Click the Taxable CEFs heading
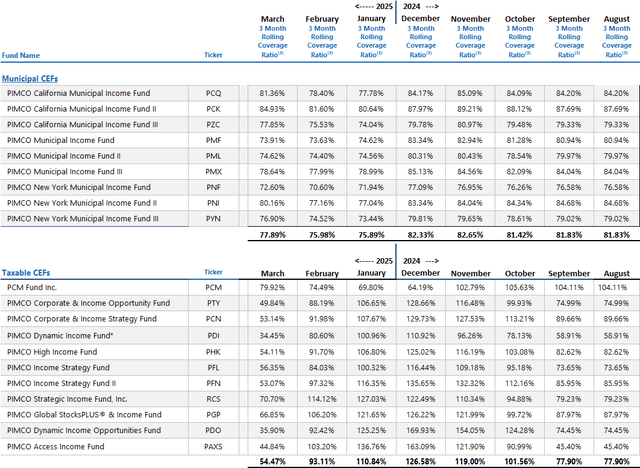 point(26,273)
